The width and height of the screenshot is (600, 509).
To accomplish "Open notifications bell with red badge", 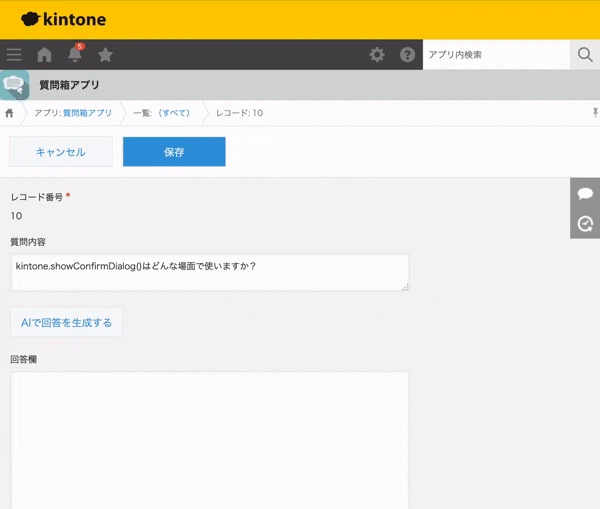I will [x=75, y=53].
